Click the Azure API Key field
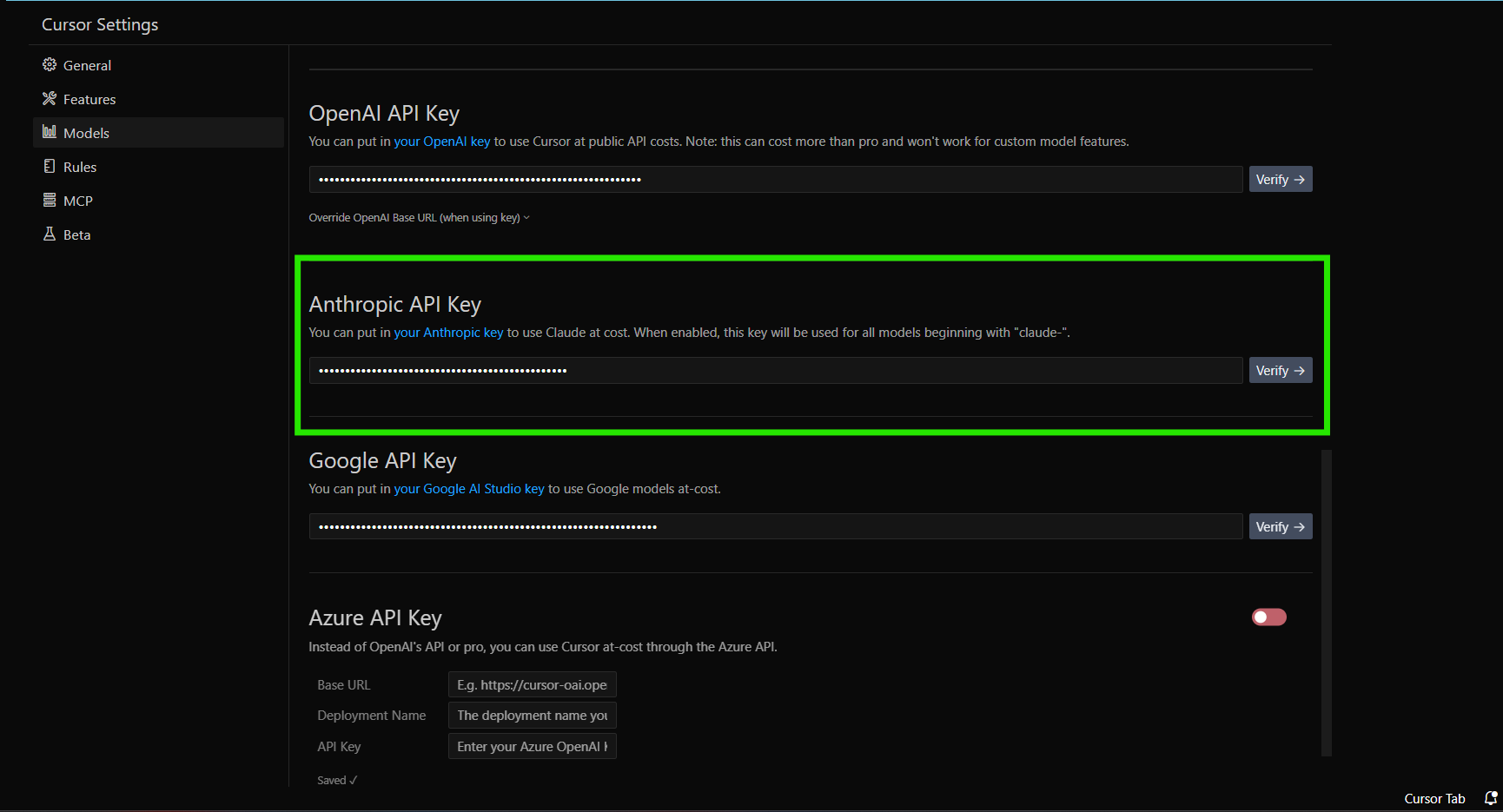The height and width of the screenshot is (812, 1503). point(533,746)
